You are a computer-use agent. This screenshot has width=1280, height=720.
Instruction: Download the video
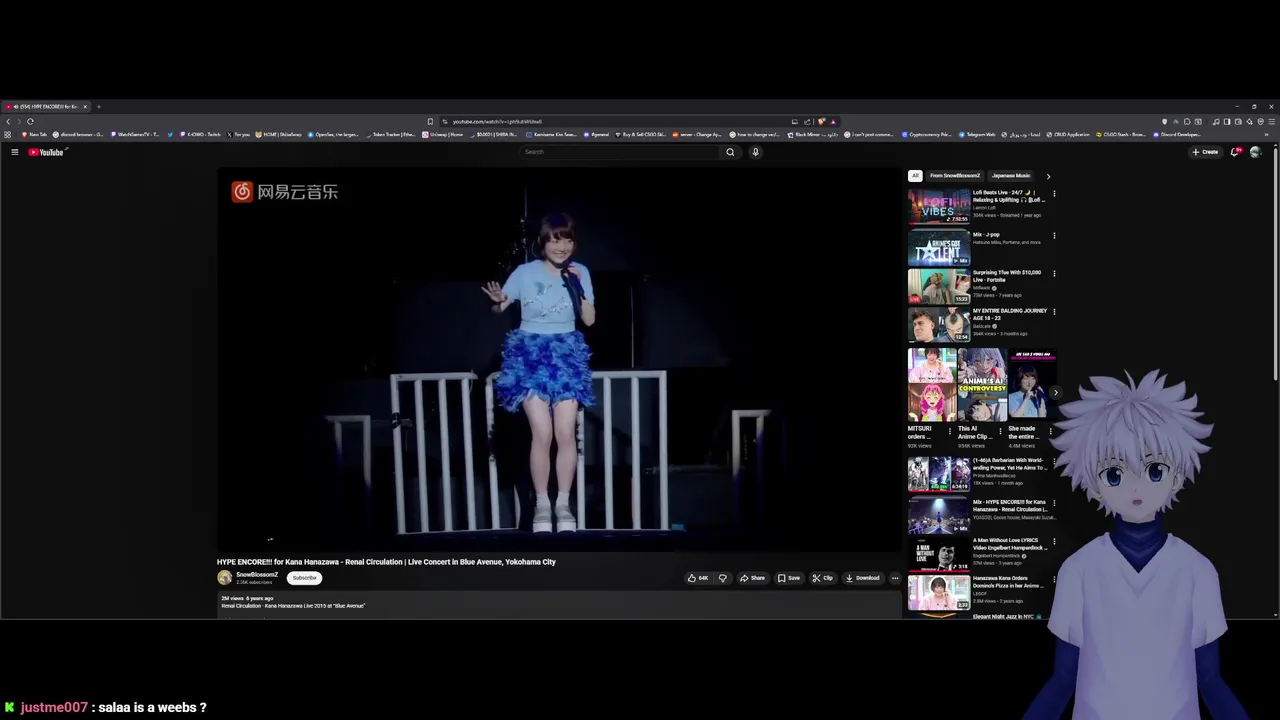point(862,578)
